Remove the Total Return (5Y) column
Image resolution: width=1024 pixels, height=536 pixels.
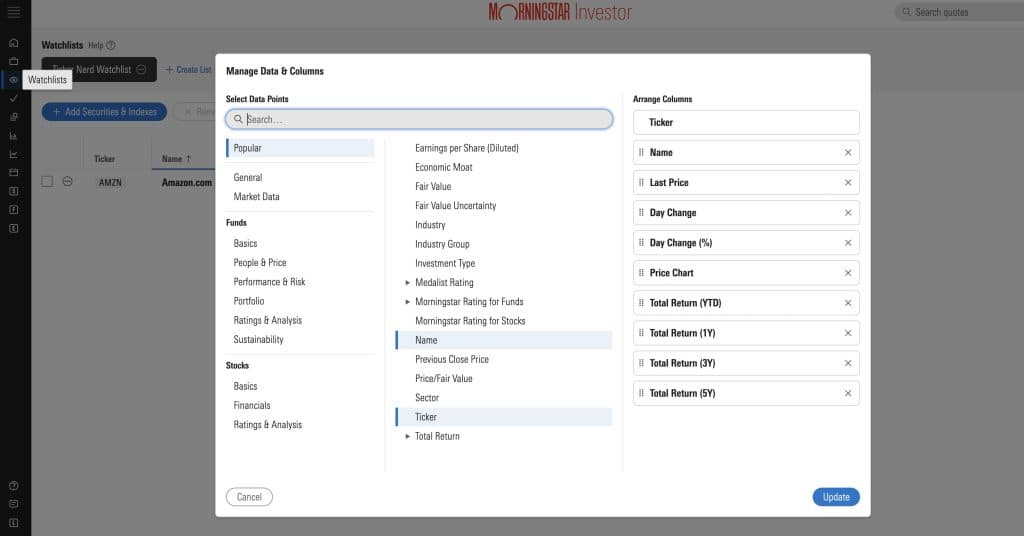(848, 393)
